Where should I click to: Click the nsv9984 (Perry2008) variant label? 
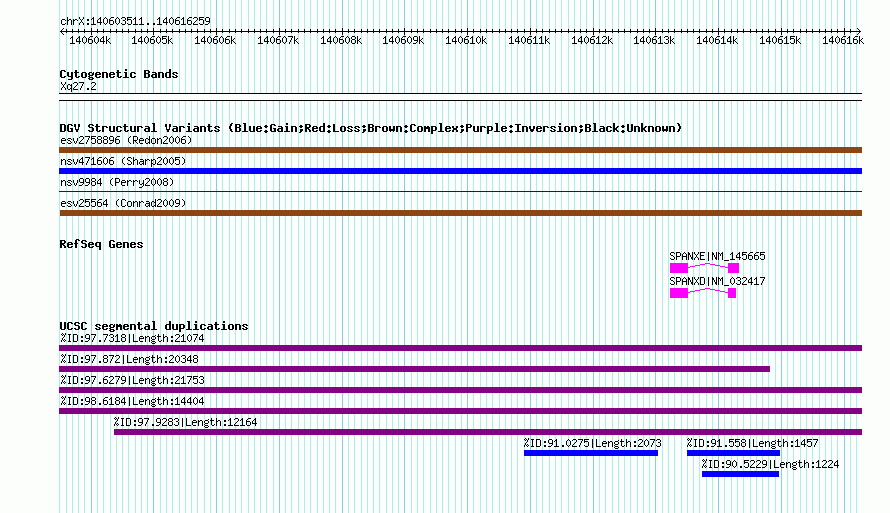click(x=117, y=182)
